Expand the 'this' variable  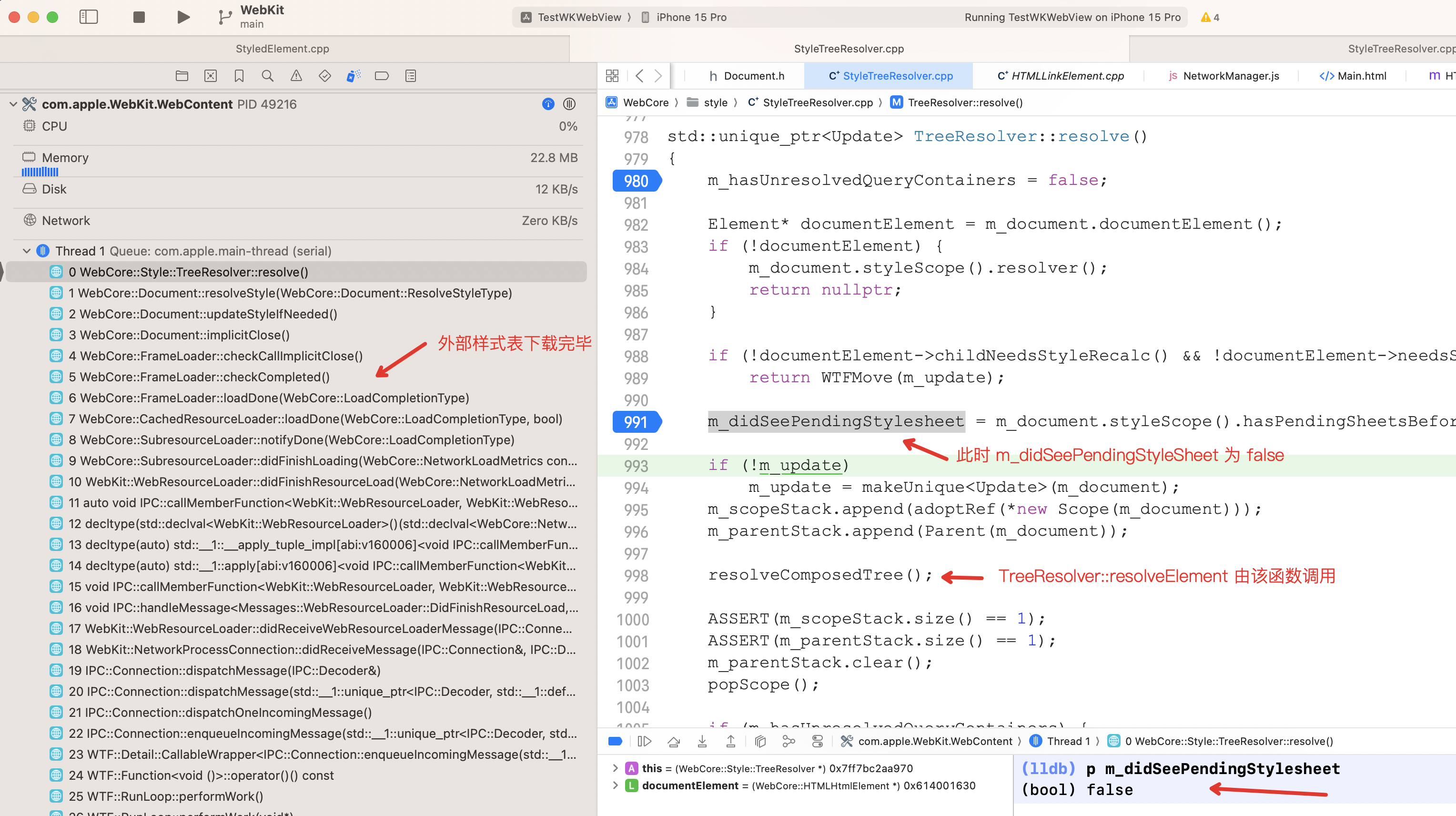tap(615, 768)
